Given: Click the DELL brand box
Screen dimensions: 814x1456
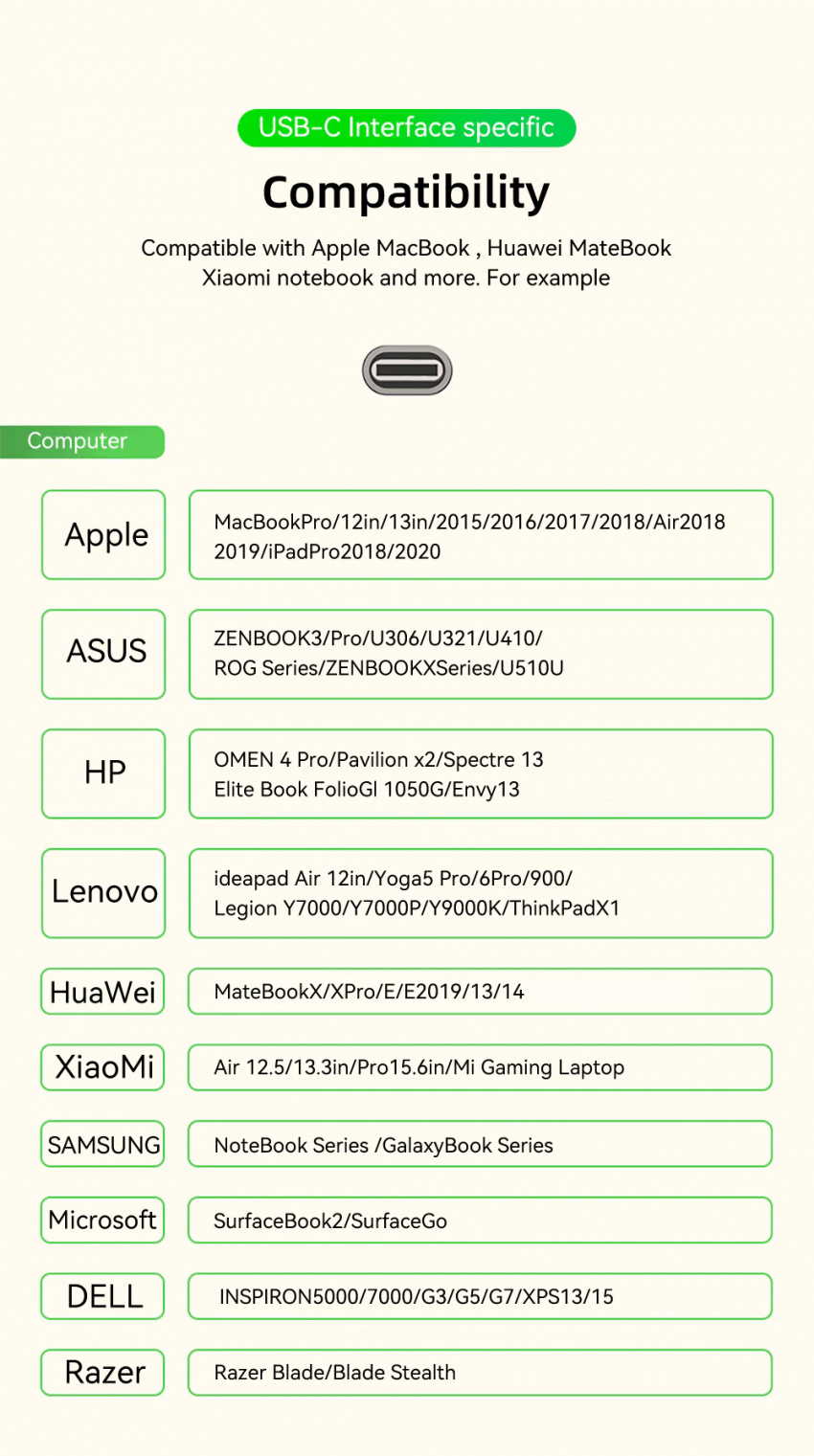Looking at the screenshot, I should (102, 1296).
